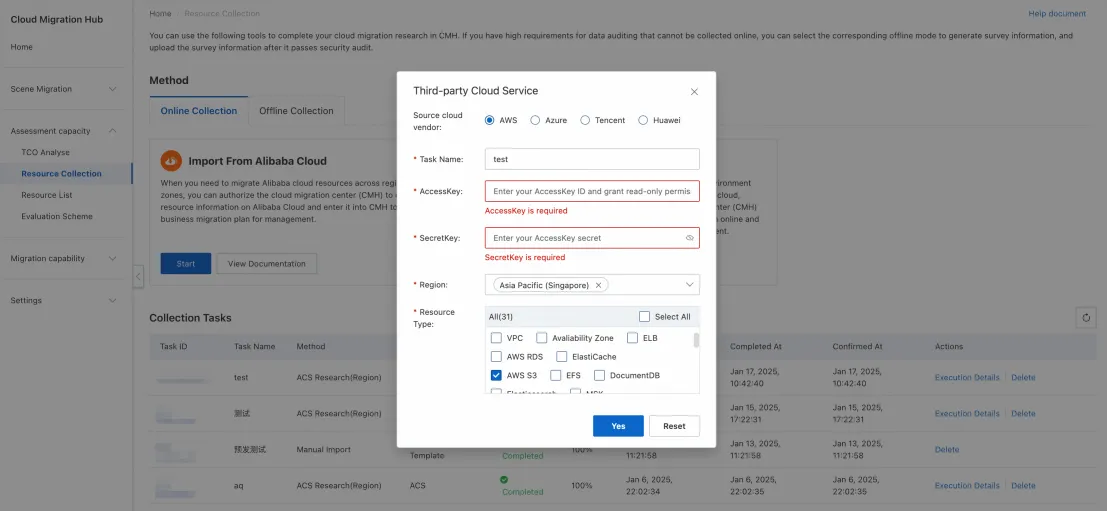This screenshot has height=511, width=1107.
Task: Check the ElastiCache resource type
Action: (561, 356)
